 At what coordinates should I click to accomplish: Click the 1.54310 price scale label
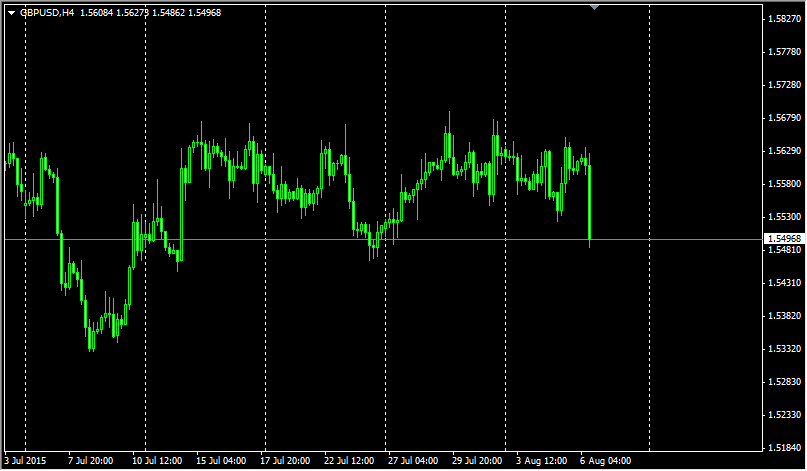point(784,283)
